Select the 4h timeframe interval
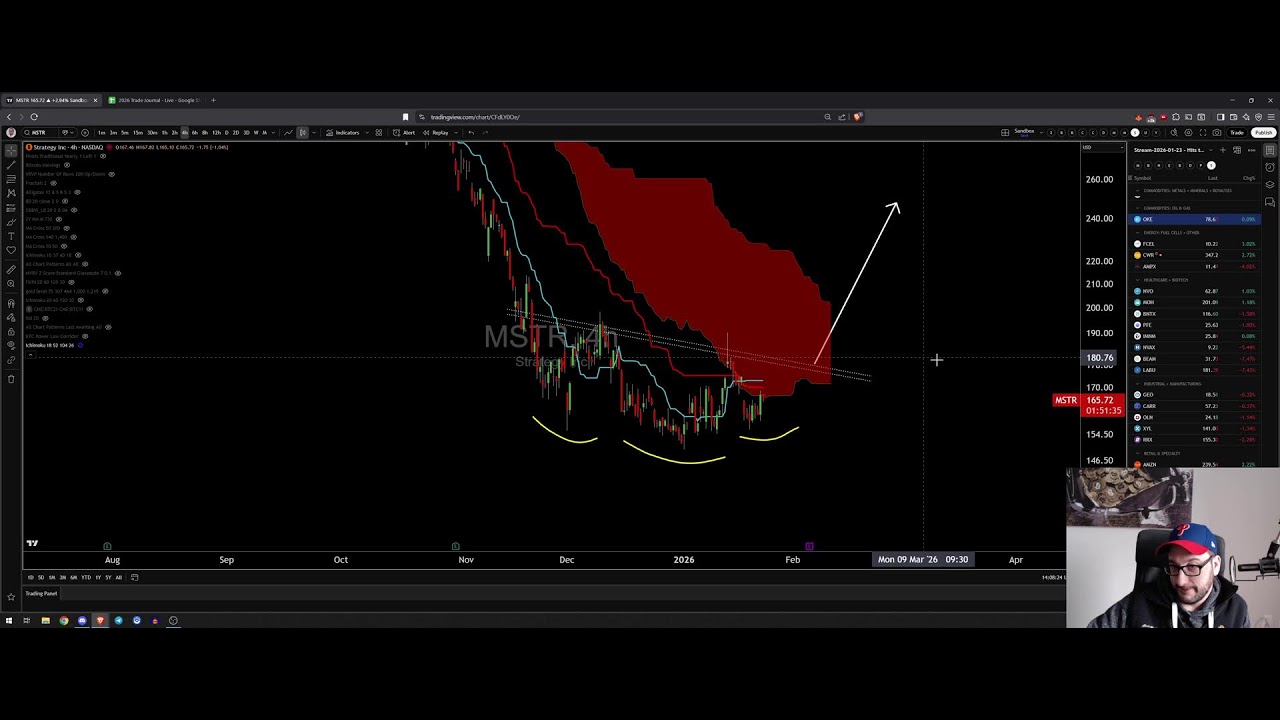Viewport: 1280px width, 720px height. click(184, 132)
